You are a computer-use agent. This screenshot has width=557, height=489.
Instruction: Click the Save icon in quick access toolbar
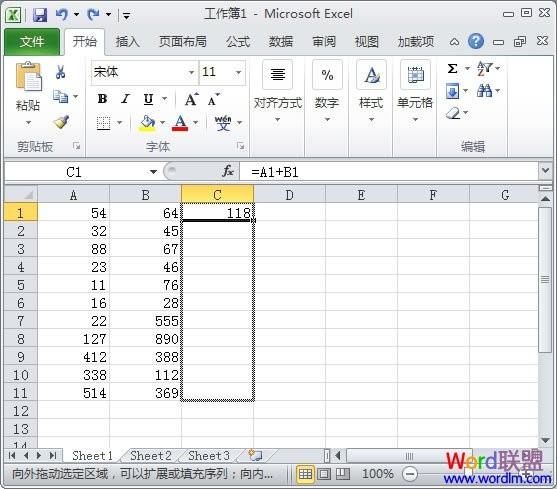click(40, 15)
